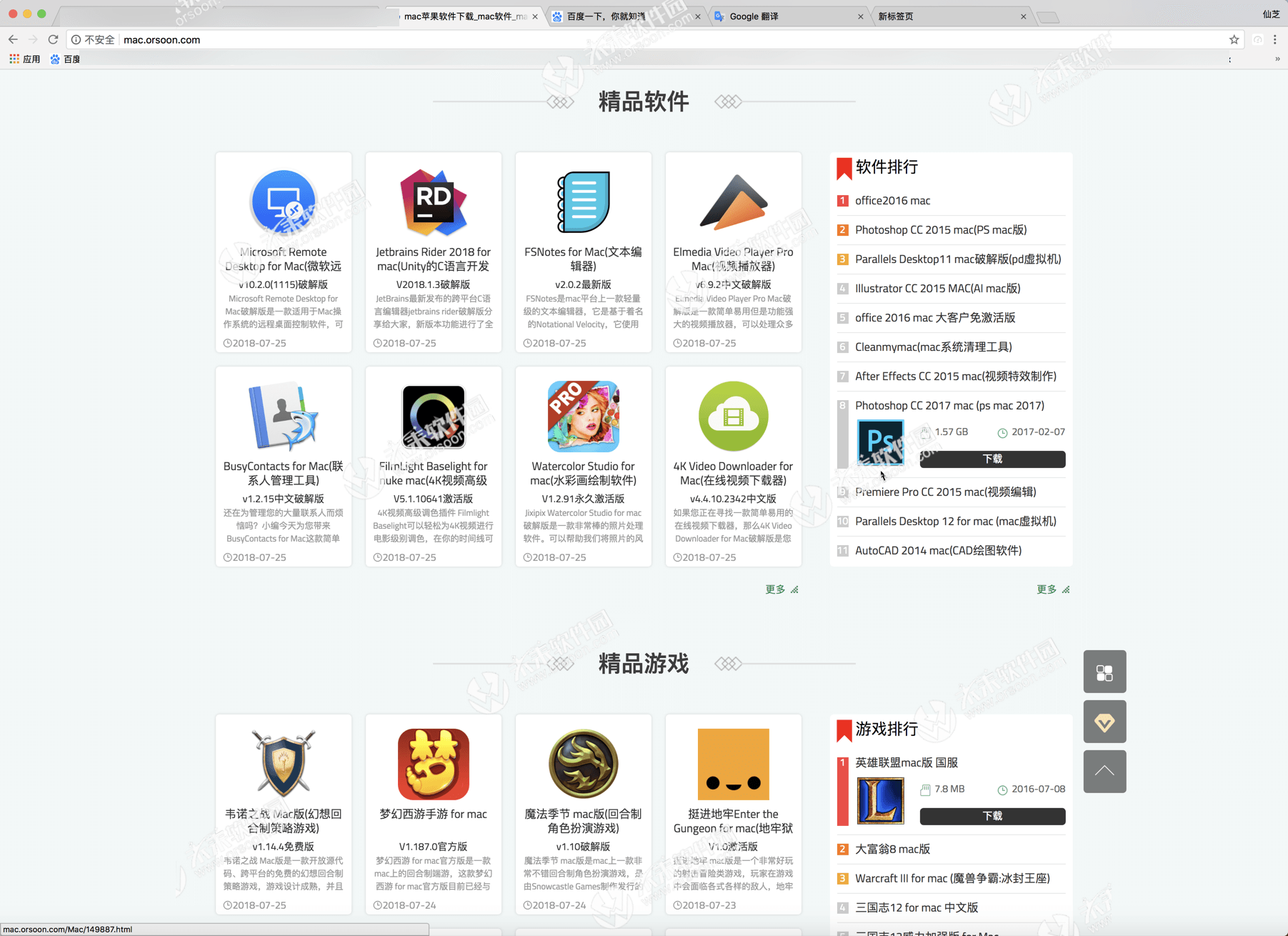
Task: Open 百度 bookmark in bookmarks bar
Action: (x=65, y=59)
